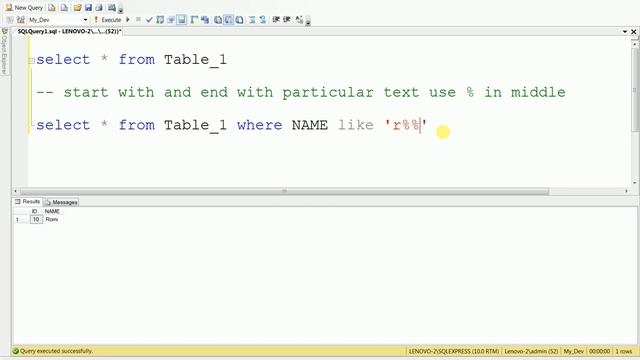Screen dimensions: 640x360
Task: Open the Object Explorer side tab
Action: point(4,52)
